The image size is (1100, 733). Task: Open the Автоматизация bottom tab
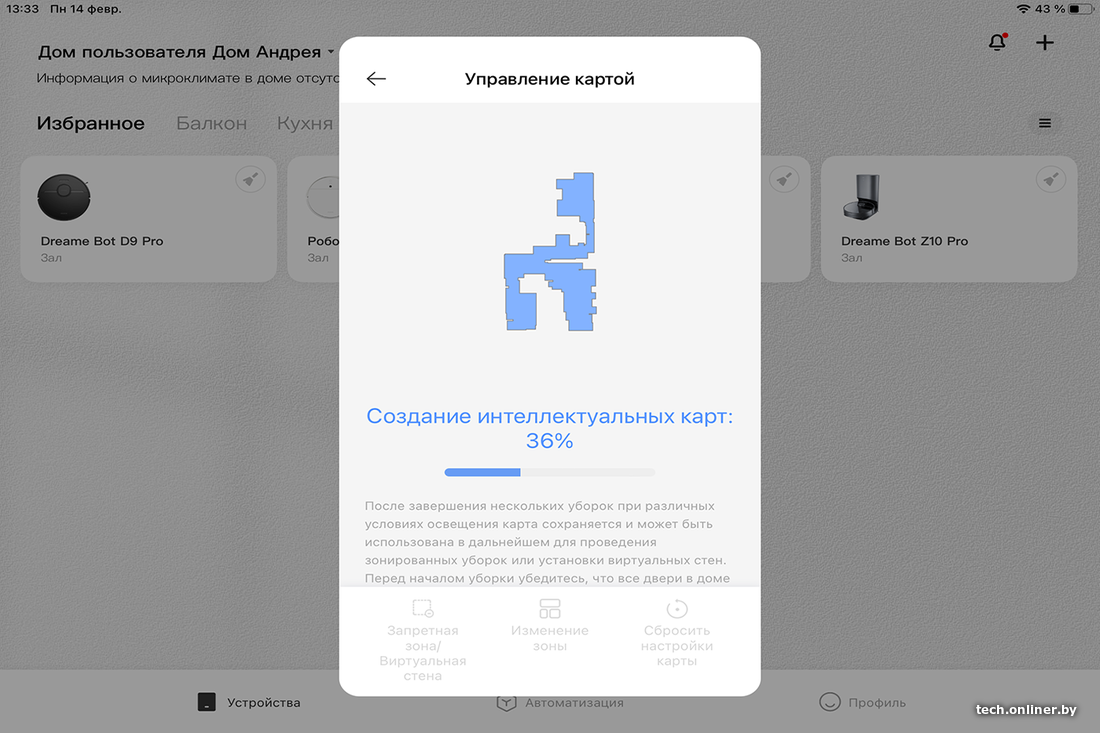point(560,702)
